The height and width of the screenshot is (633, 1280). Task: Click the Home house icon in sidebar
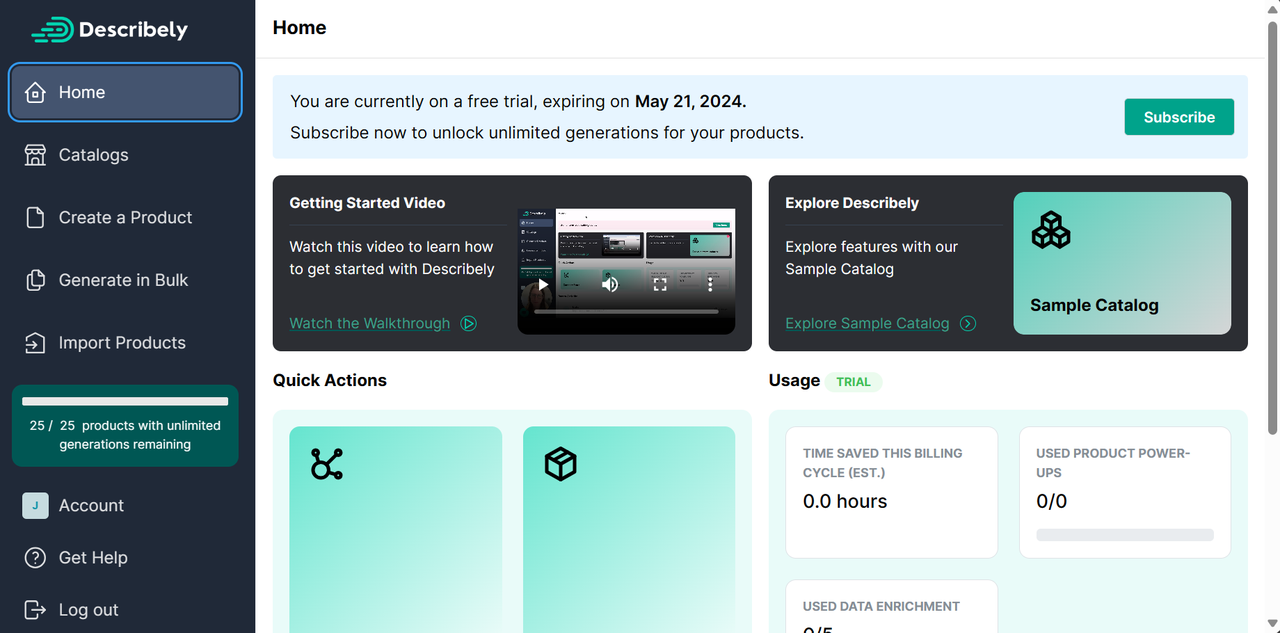click(x=35, y=93)
